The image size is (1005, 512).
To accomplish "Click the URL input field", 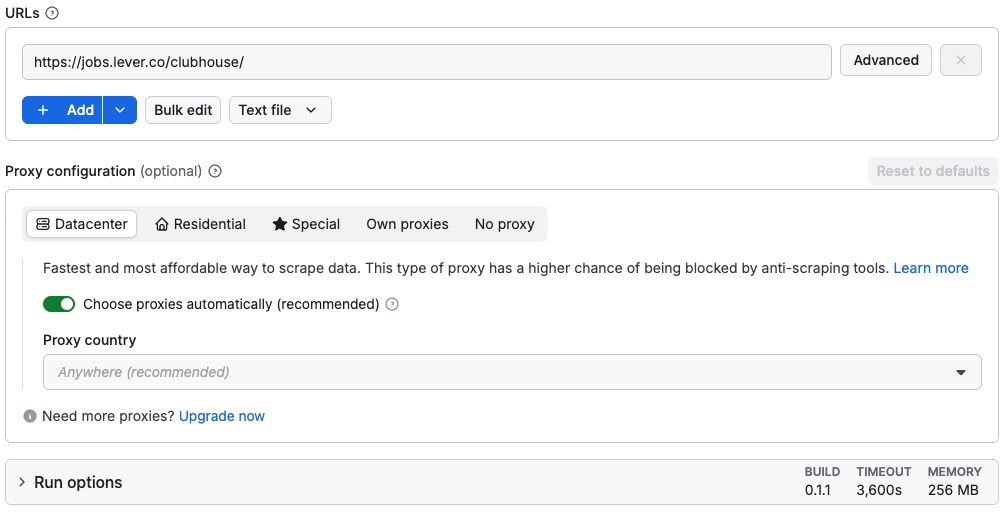I will 427,62.
